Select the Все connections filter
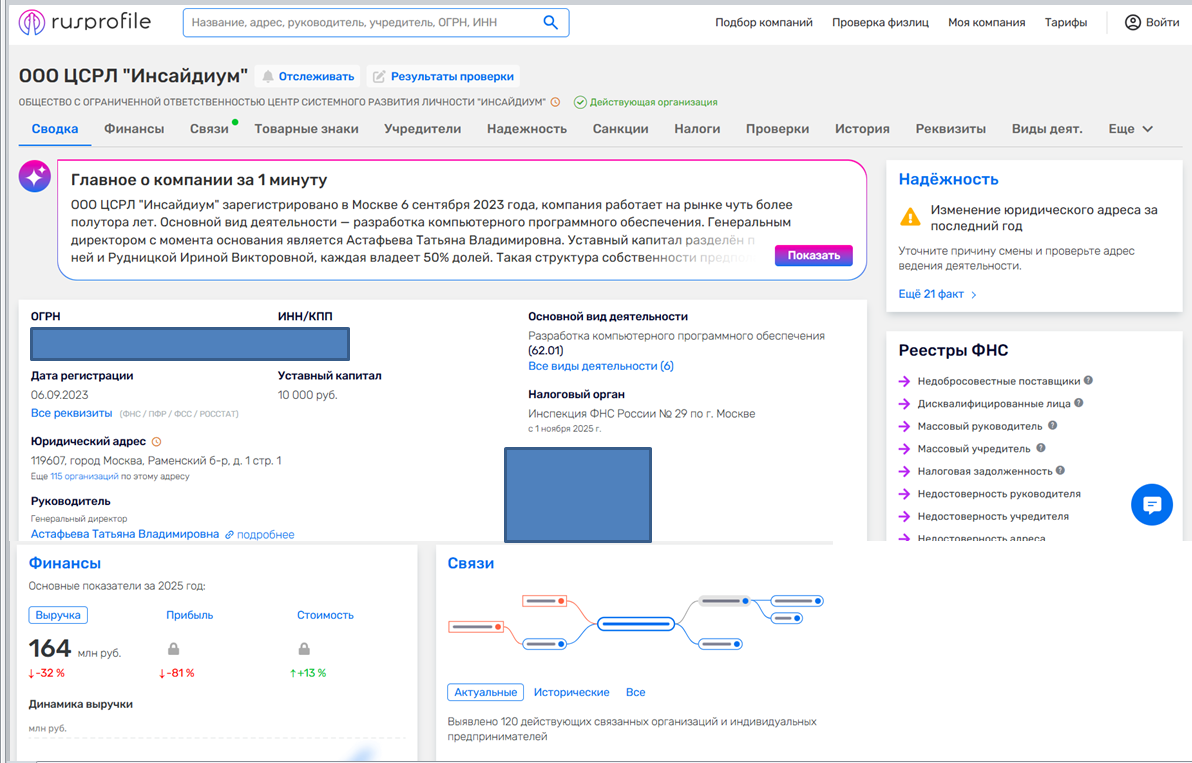This screenshot has width=1192, height=763. point(636,692)
